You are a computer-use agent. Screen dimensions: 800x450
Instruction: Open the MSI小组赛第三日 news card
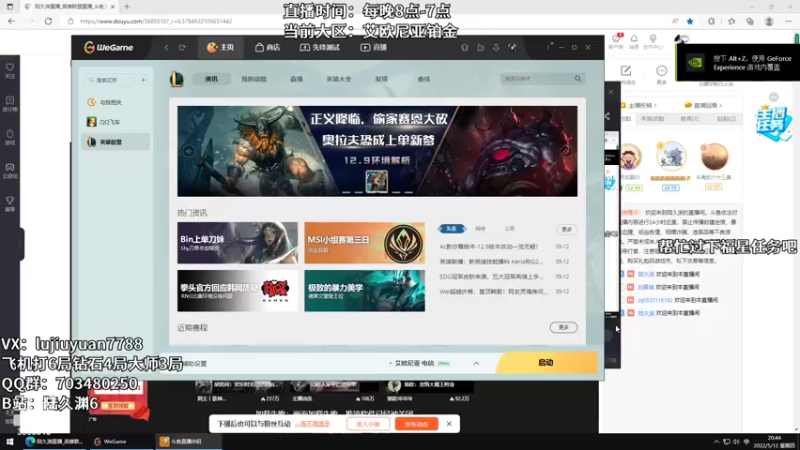coord(365,243)
